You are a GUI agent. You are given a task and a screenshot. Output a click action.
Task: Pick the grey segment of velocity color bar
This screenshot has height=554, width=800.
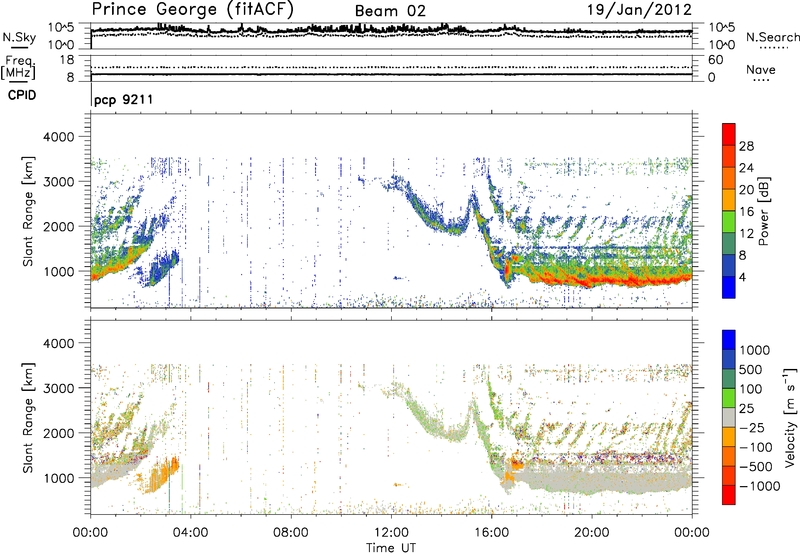click(x=729, y=417)
